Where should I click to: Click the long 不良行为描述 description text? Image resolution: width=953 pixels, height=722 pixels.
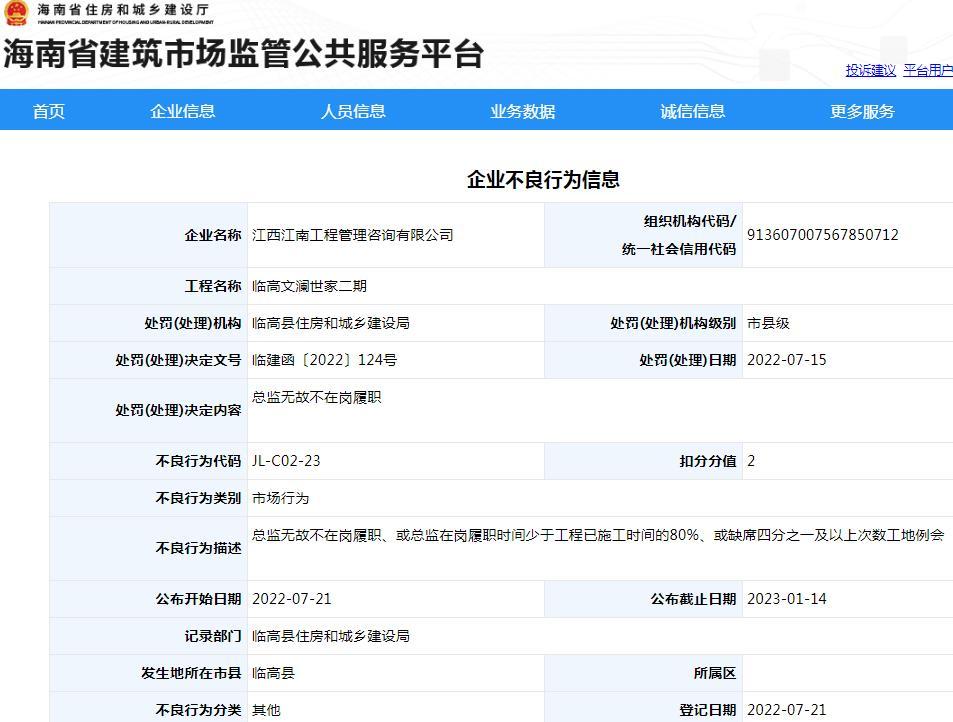coord(598,535)
